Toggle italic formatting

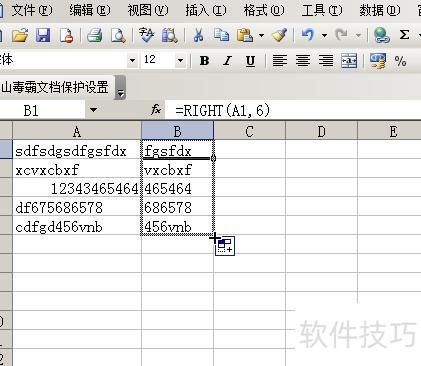[x=227, y=61]
